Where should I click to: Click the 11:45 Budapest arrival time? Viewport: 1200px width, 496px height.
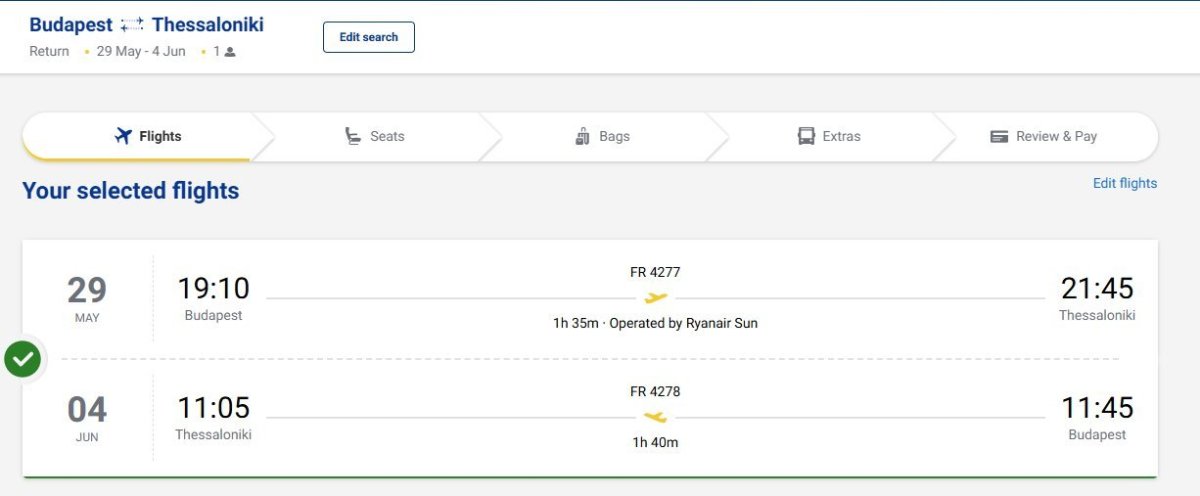pos(1097,408)
